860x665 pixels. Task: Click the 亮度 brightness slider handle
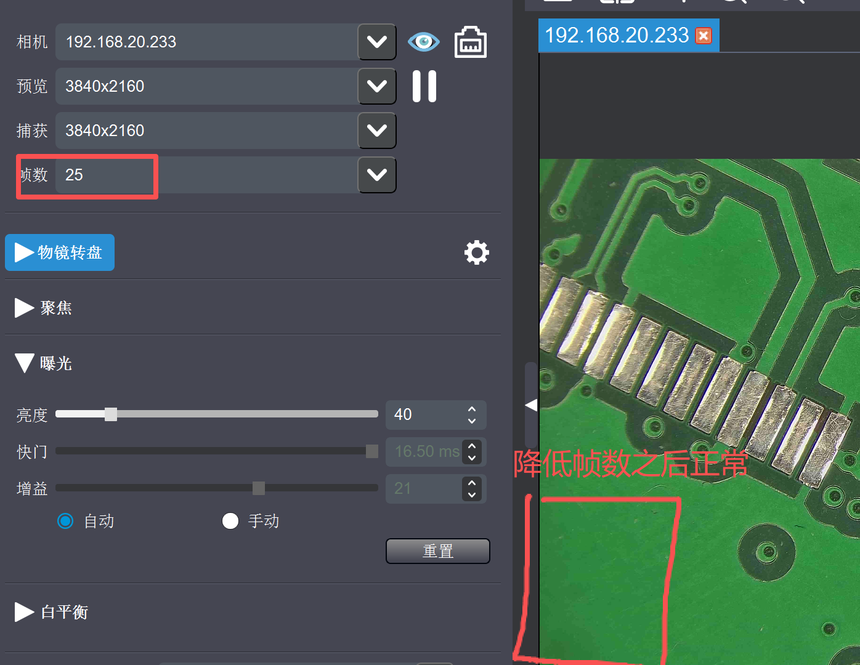111,414
